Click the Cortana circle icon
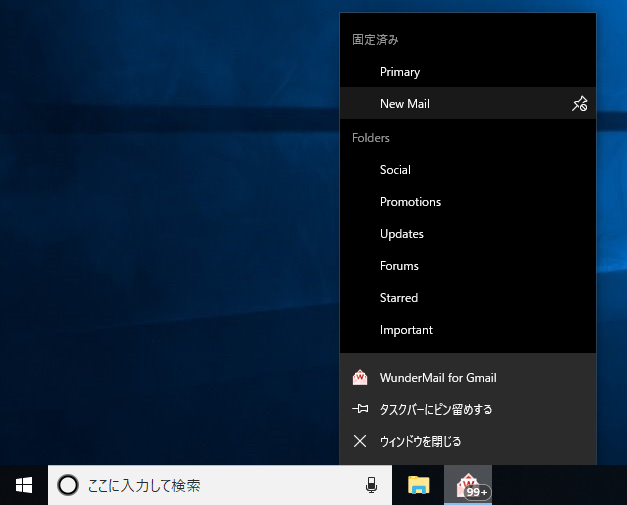The image size is (627, 505). point(68,485)
